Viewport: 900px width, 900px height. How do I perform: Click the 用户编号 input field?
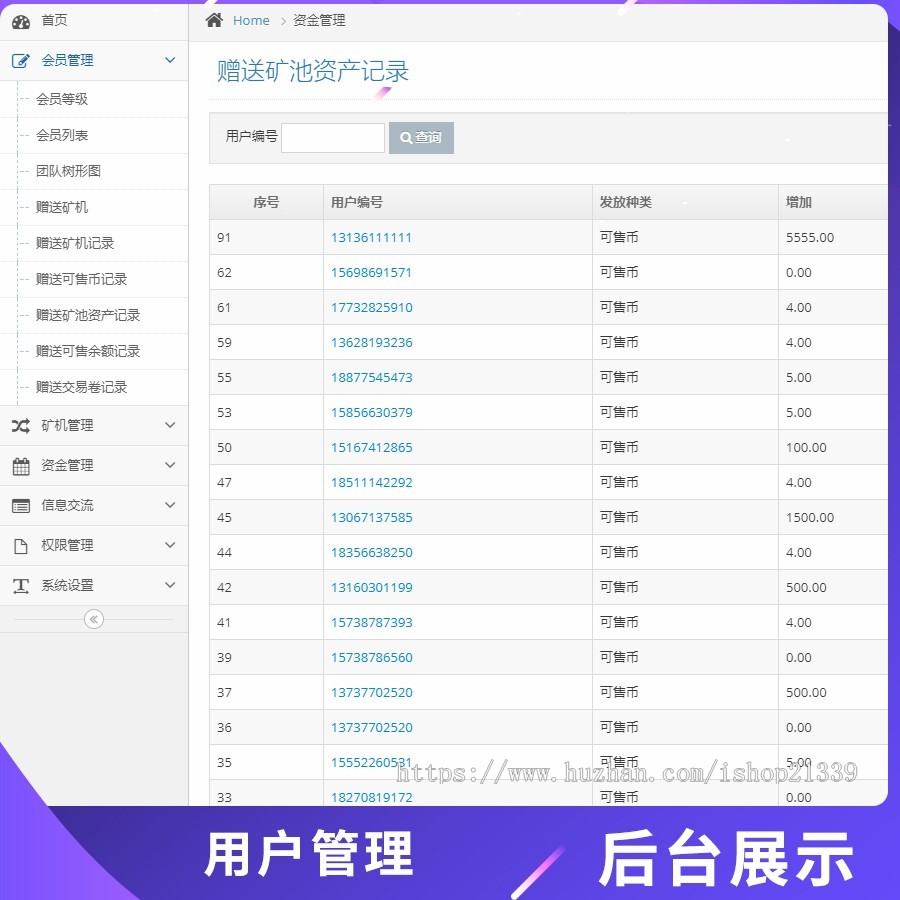[333, 137]
